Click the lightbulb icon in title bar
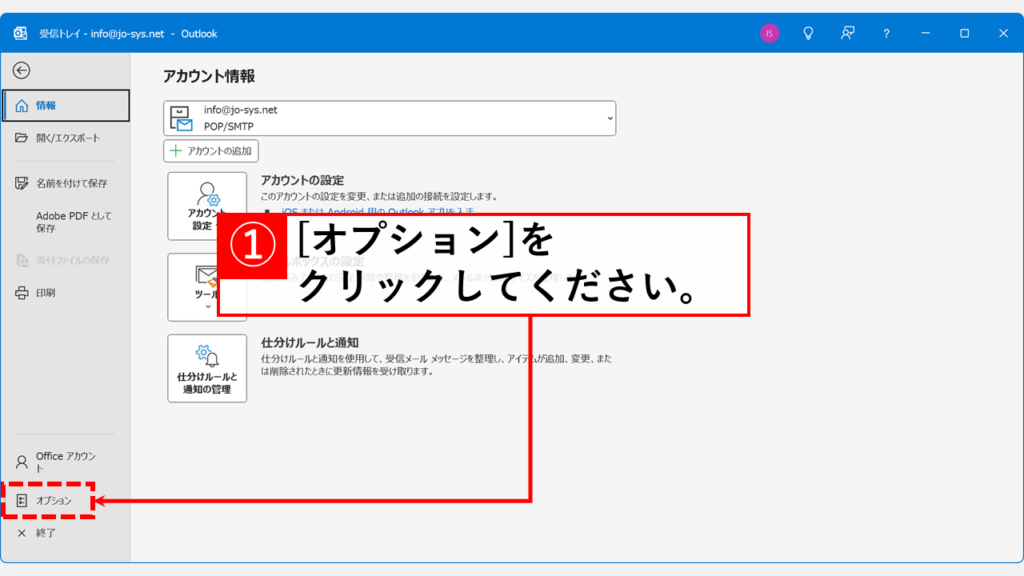1024x576 pixels. click(808, 33)
